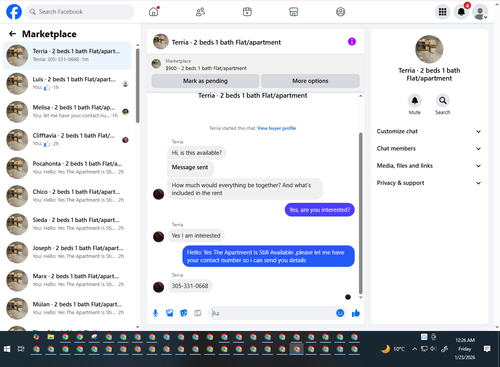Open purple conversation info icon
The height and width of the screenshot is (367, 500).
coord(352,42)
